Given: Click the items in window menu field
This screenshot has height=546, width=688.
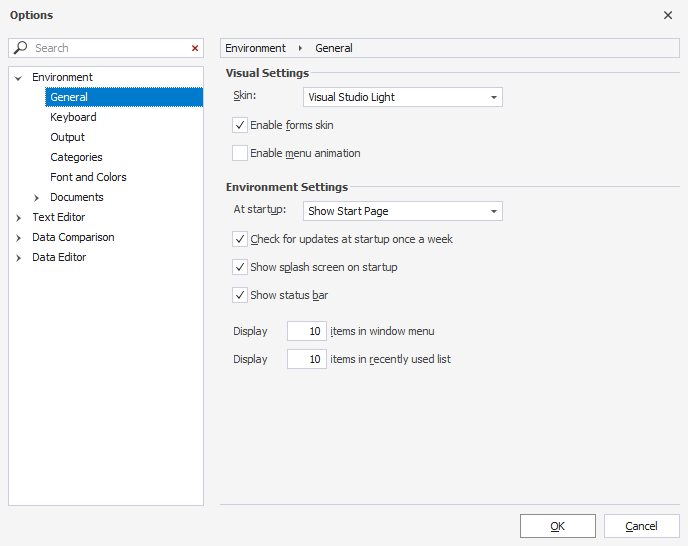Looking at the screenshot, I should tap(306, 331).
